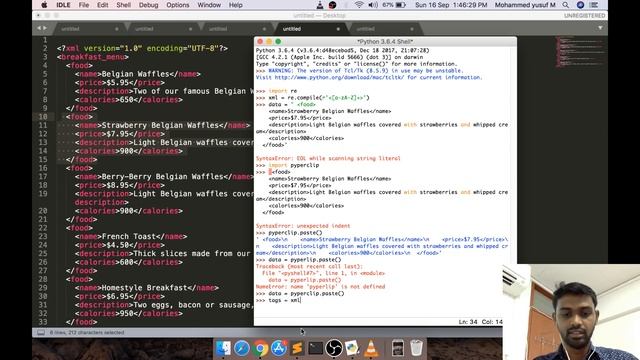Image resolution: width=640 pixels, height=360 pixels.
Task: Open Sublime tab list dropdown arrow
Action: click(600, 28)
